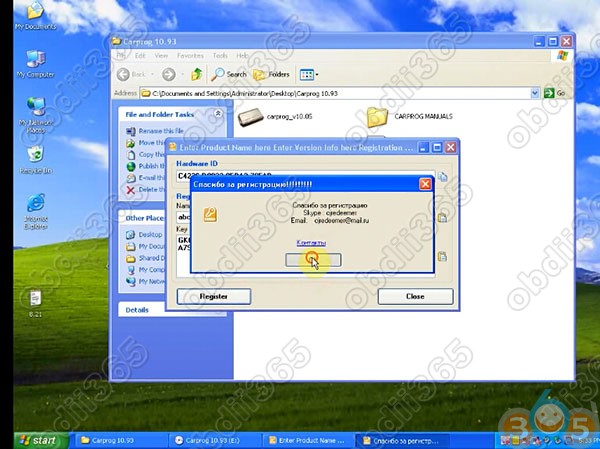Click Publish this file task icon
Viewport: 600px width, 449px height.
131,166
